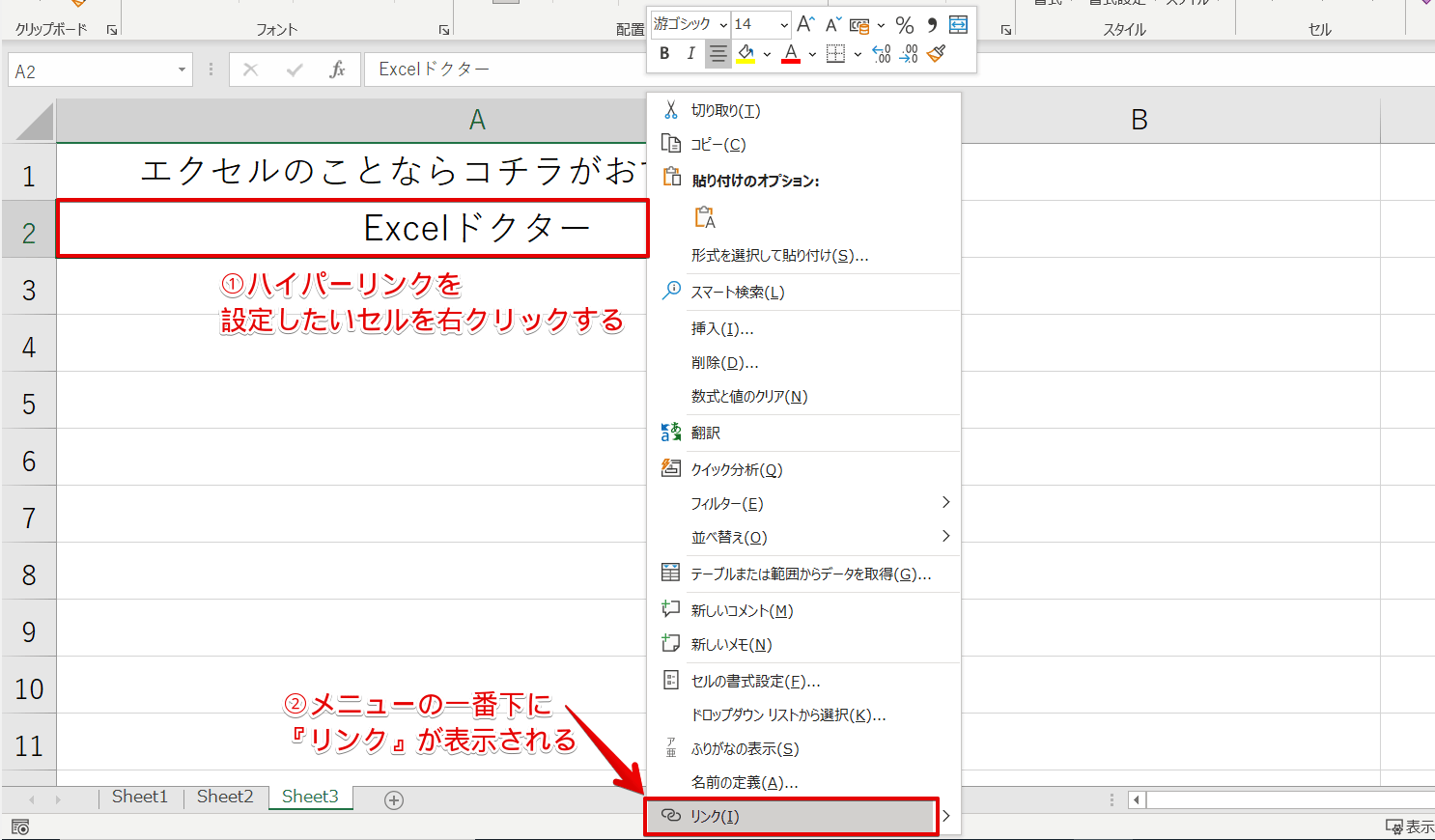This screenshot has width=1435, height=840.
Task: Click the macro record status bar icon
Action: click(x=20, y=827)
